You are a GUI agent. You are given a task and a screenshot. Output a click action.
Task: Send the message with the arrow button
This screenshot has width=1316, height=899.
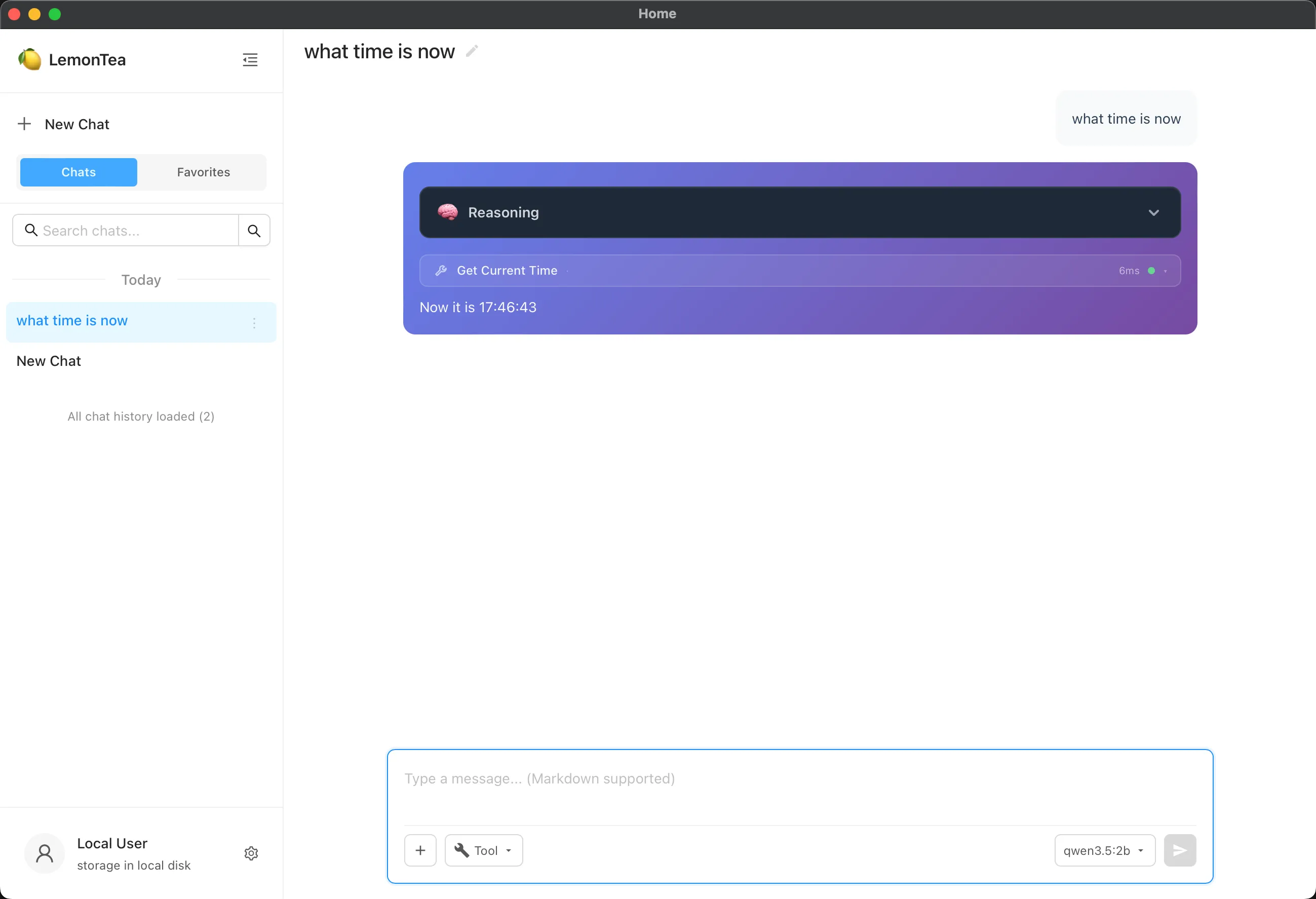1180,850
